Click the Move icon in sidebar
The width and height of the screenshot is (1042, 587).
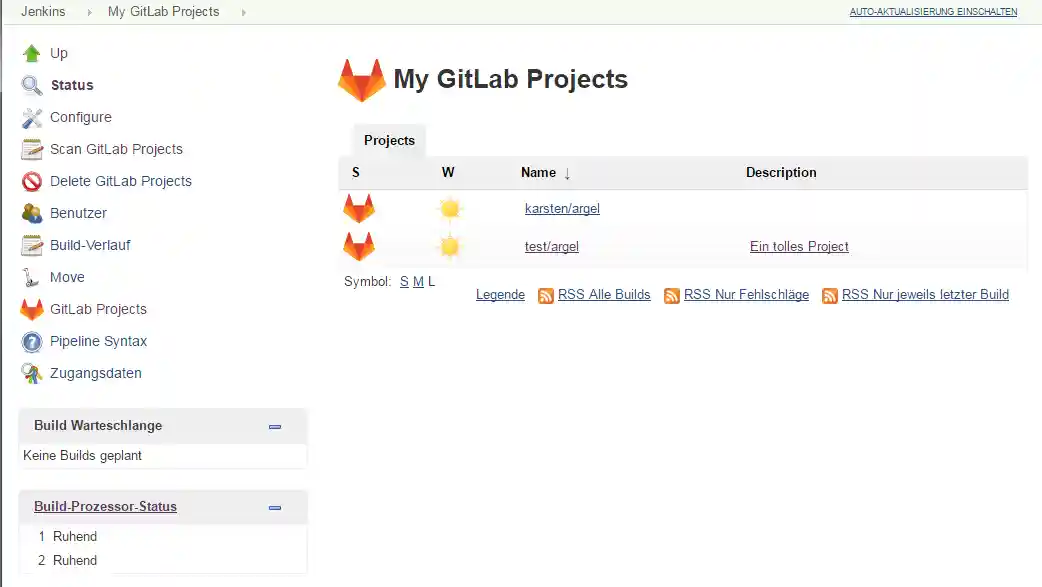(x=31, y=277)
